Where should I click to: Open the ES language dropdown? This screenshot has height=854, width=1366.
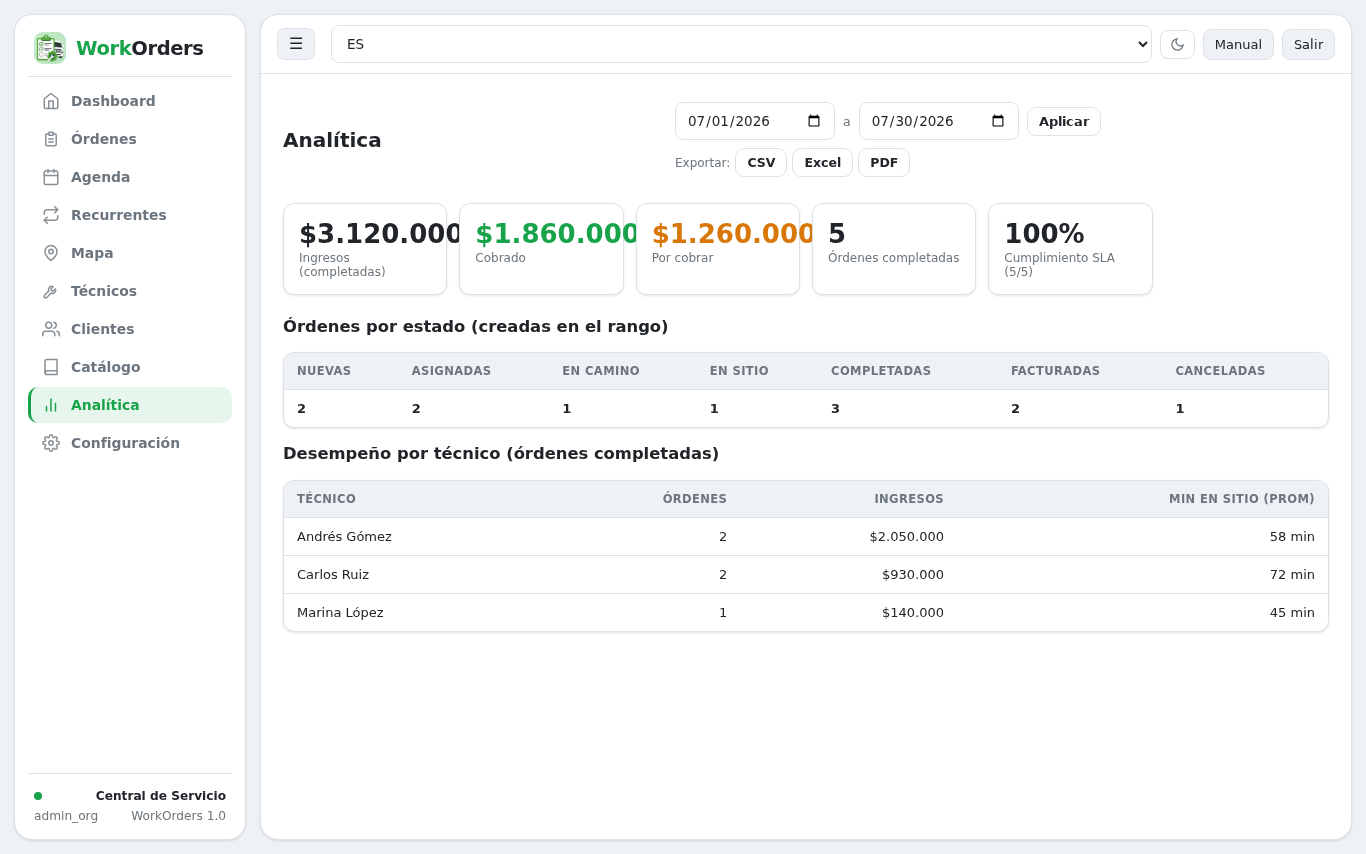[741, 44]
